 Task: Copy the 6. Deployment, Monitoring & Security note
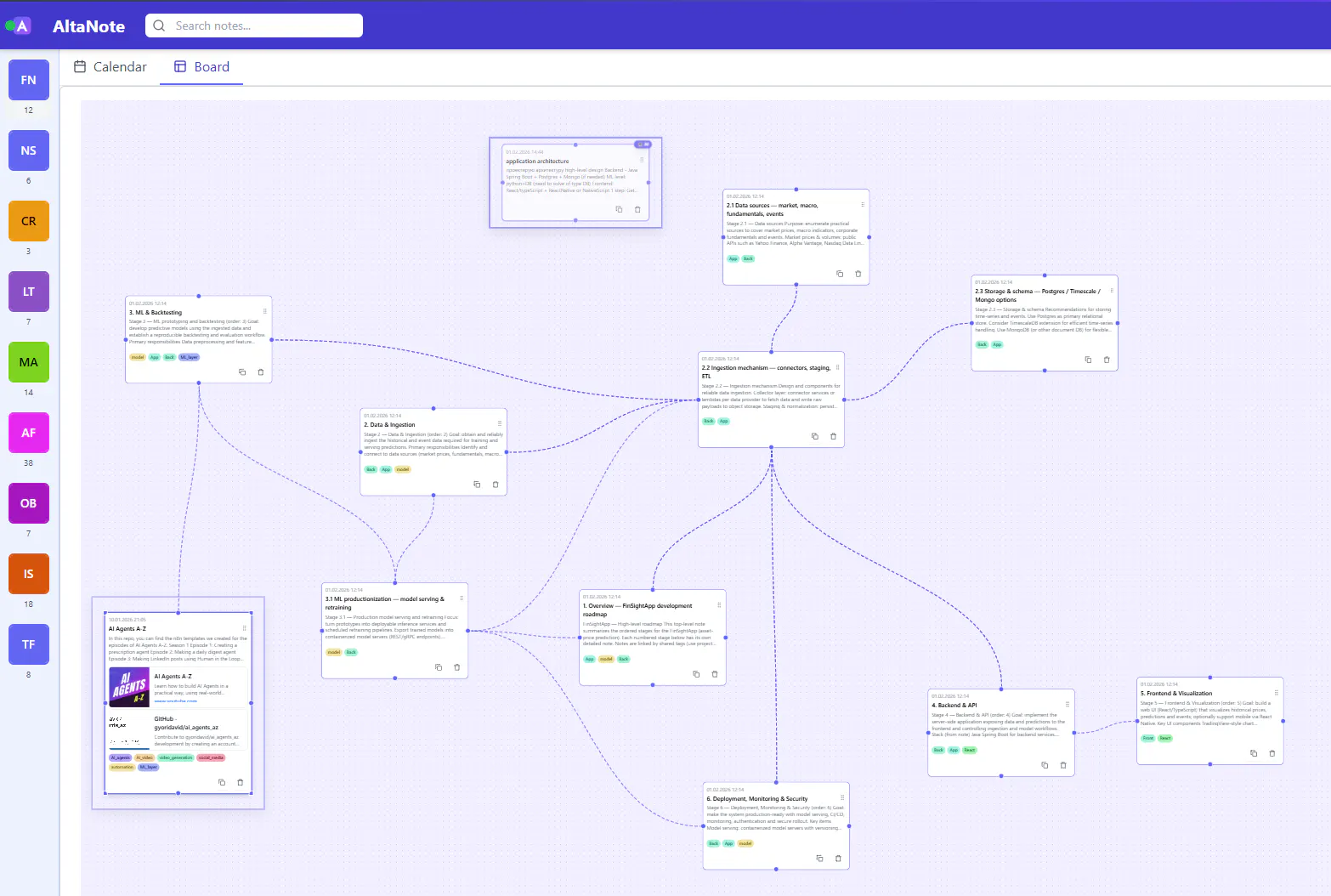(820, 859)
